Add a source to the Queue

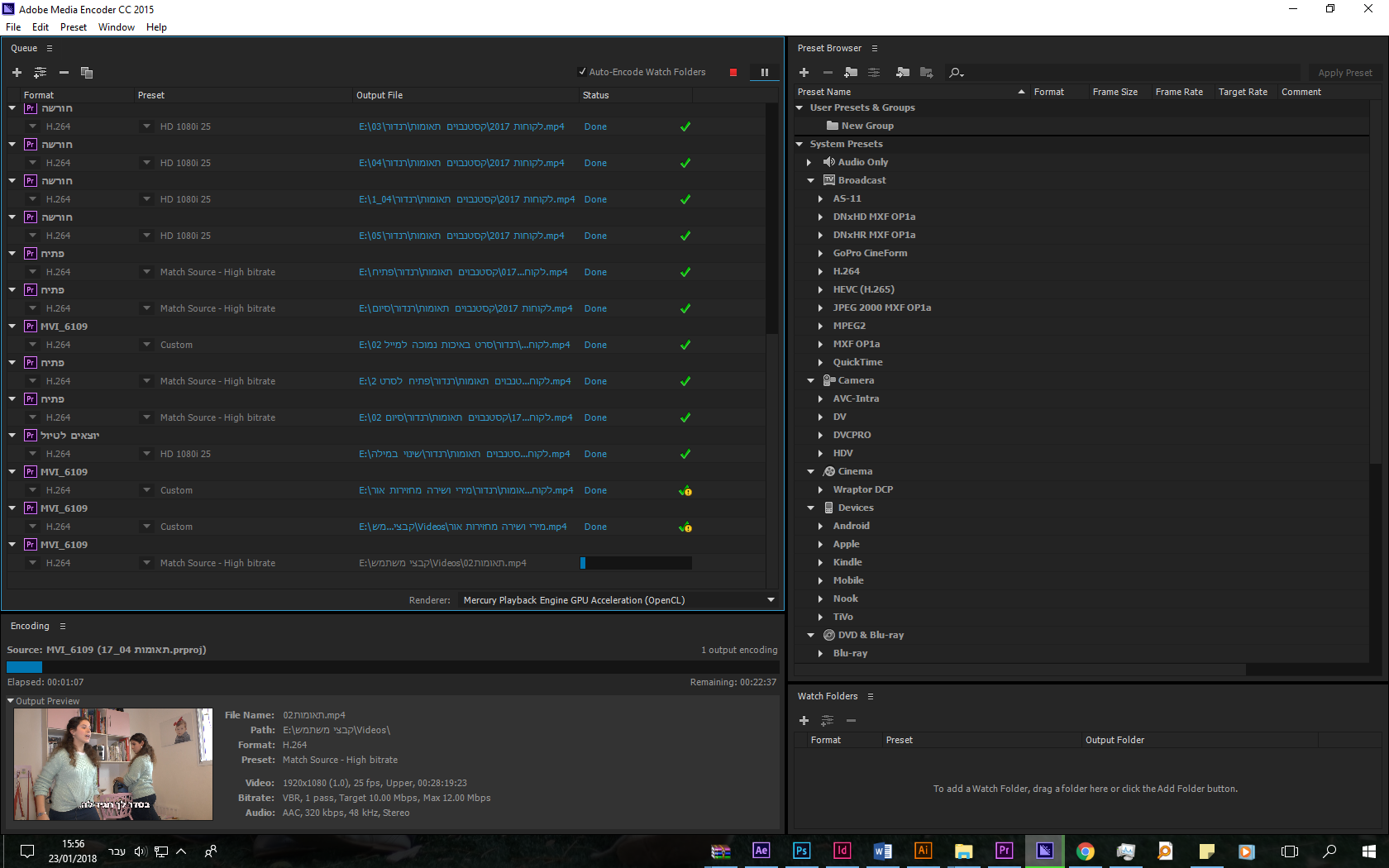point(17,73)
